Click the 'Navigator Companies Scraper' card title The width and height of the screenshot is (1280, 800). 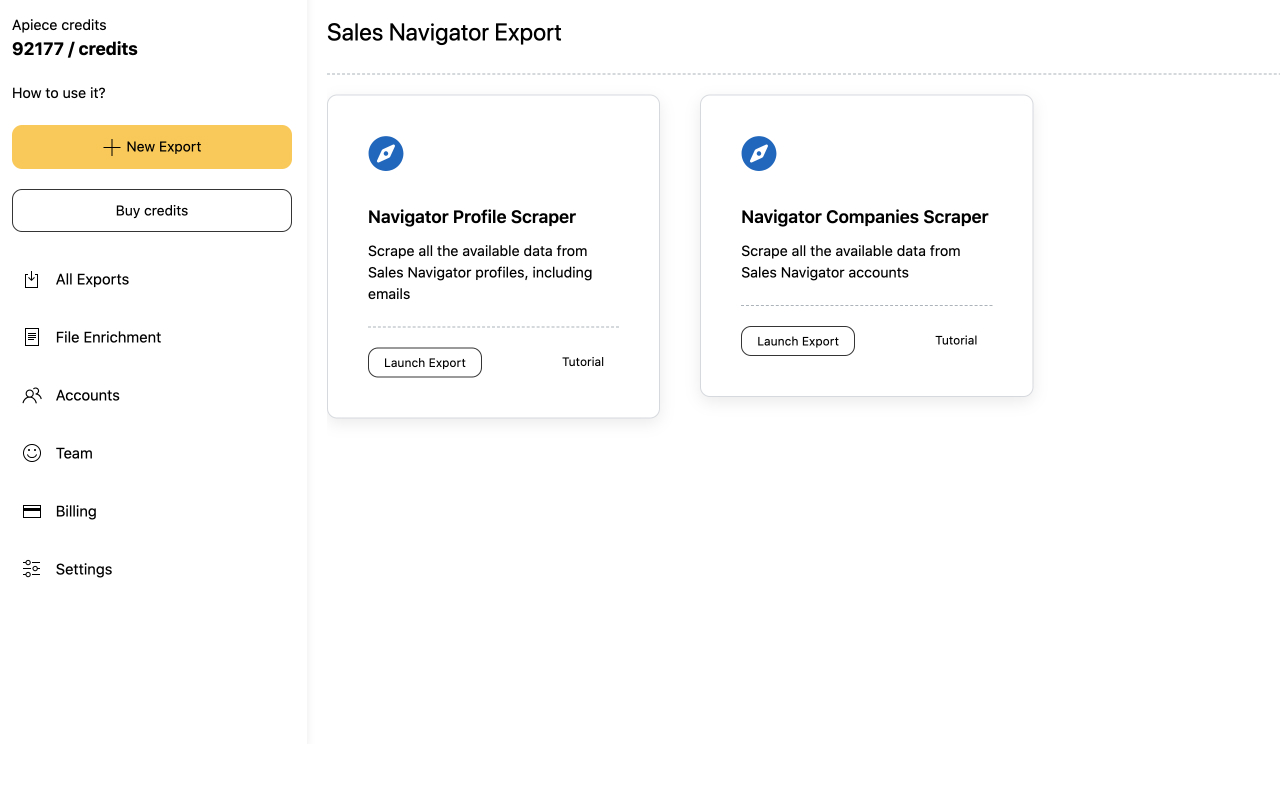865,217
